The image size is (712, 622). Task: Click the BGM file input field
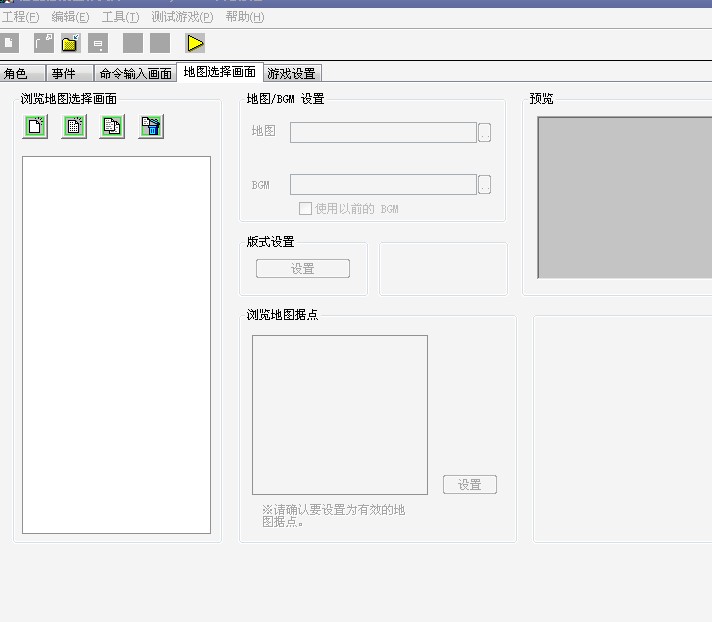click(383, 184)
